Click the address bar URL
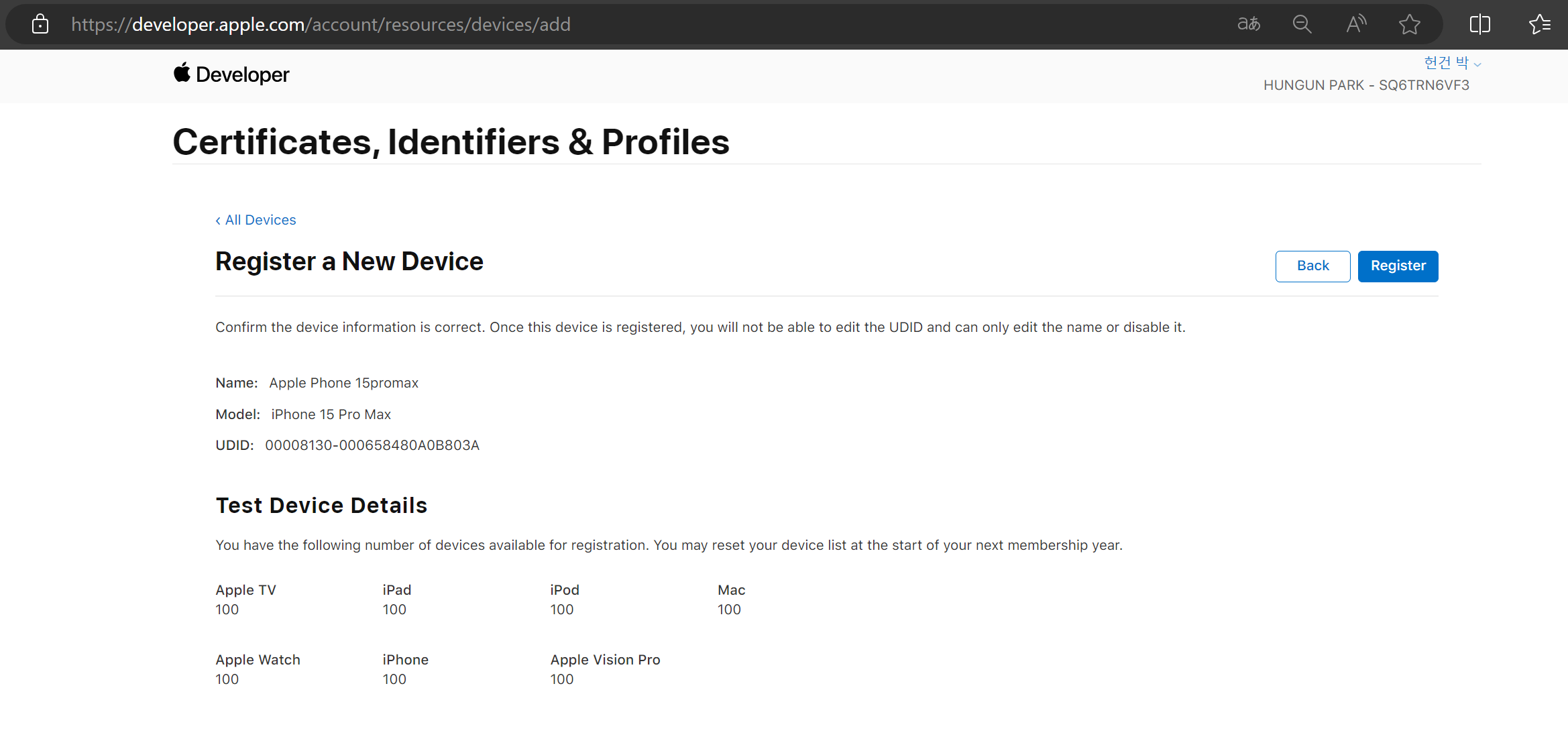The width and height of the screenshot is (1568, 747). pyautogui.click(x=321, y=24)
